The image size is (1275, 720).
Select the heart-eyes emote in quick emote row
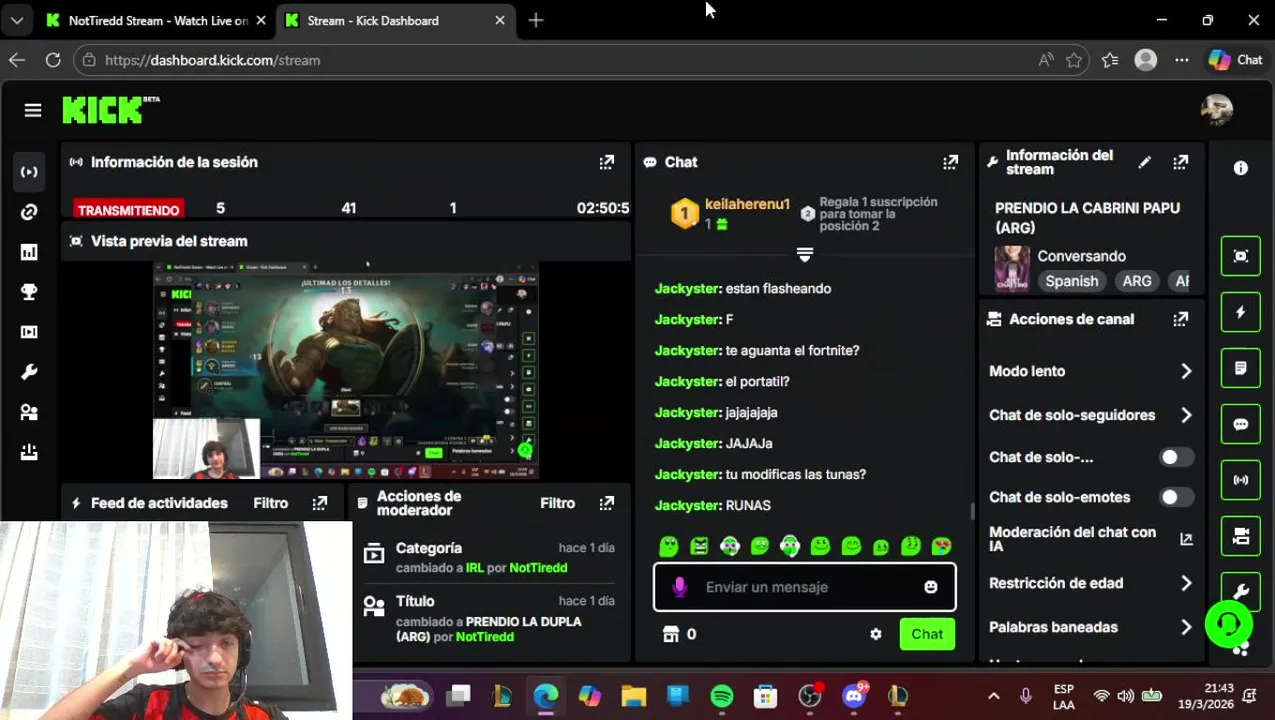click(941, 546)
